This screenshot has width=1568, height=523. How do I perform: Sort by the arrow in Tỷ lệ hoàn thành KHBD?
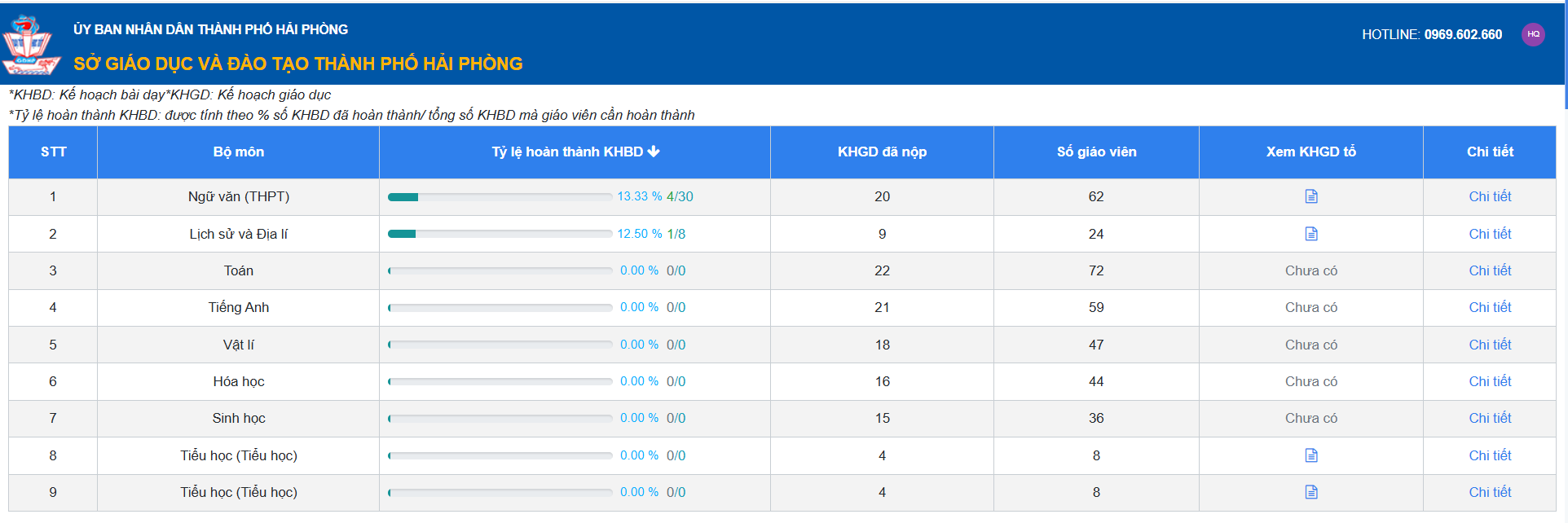click(654, 152)
